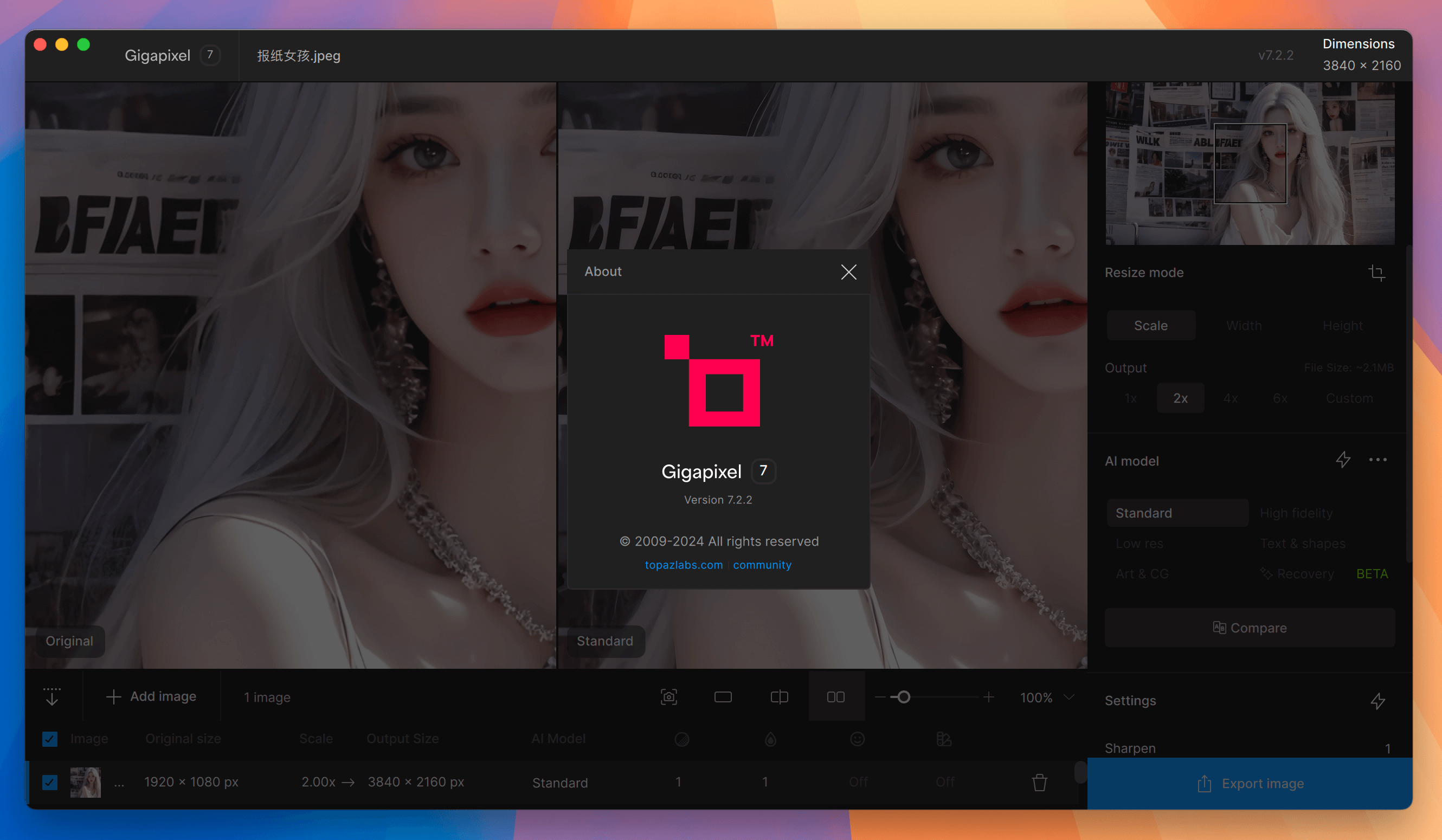This screenshot has width=1442, height=840.
Task: Choose 1x output scale
Action: 1131,398
